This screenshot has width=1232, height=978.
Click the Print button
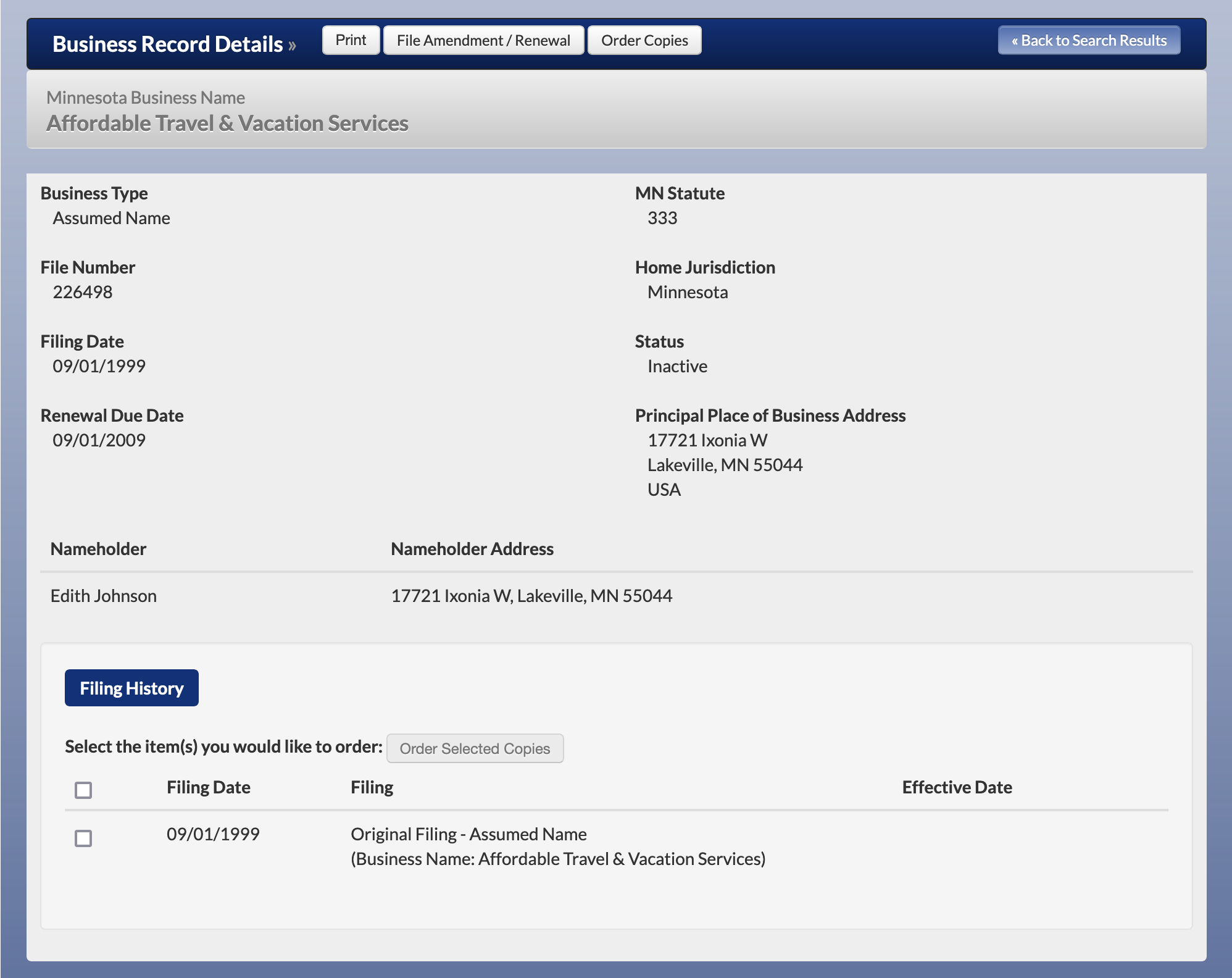(x=351, y=40)
